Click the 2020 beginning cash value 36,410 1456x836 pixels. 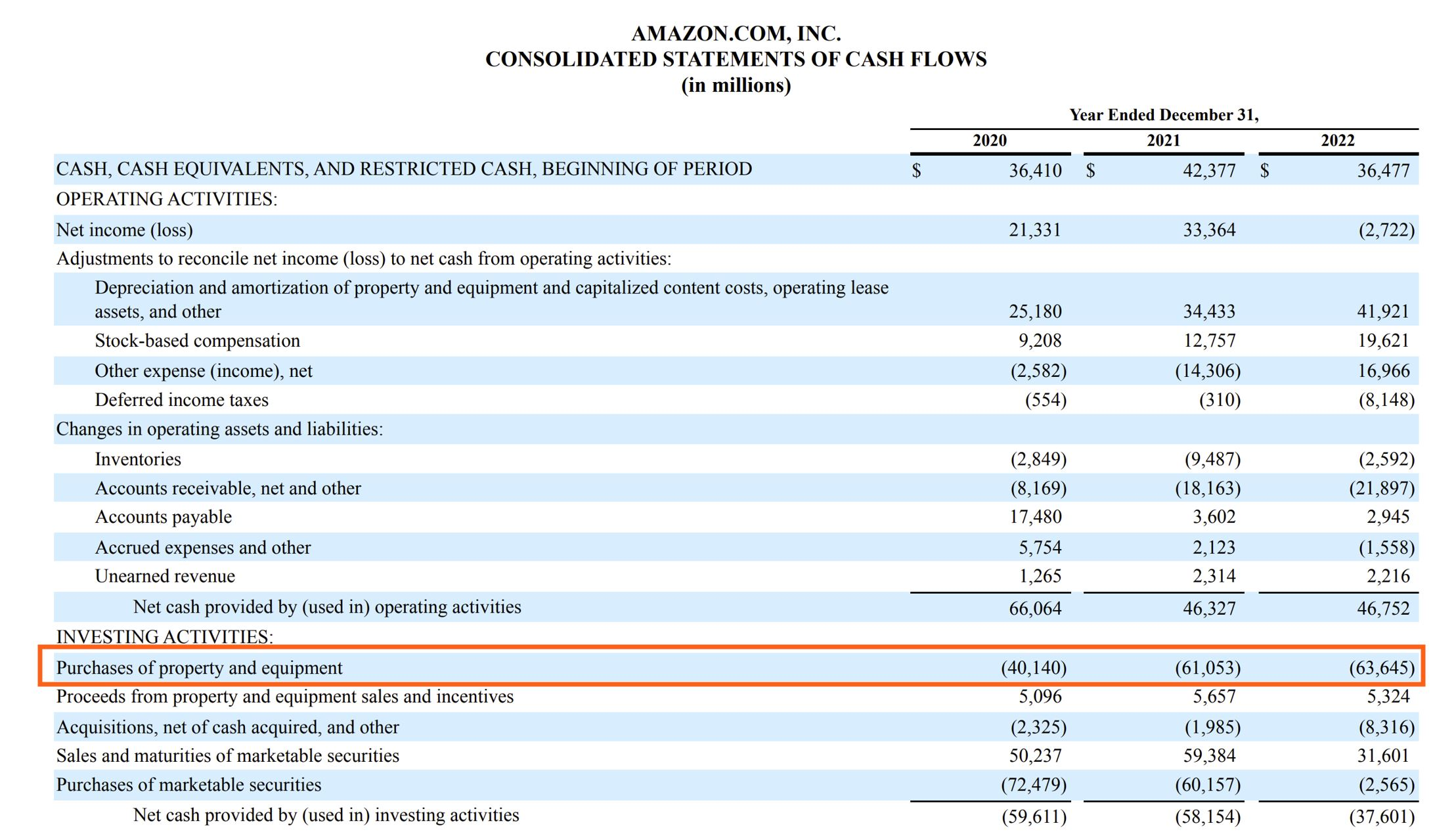(1034, 171)
